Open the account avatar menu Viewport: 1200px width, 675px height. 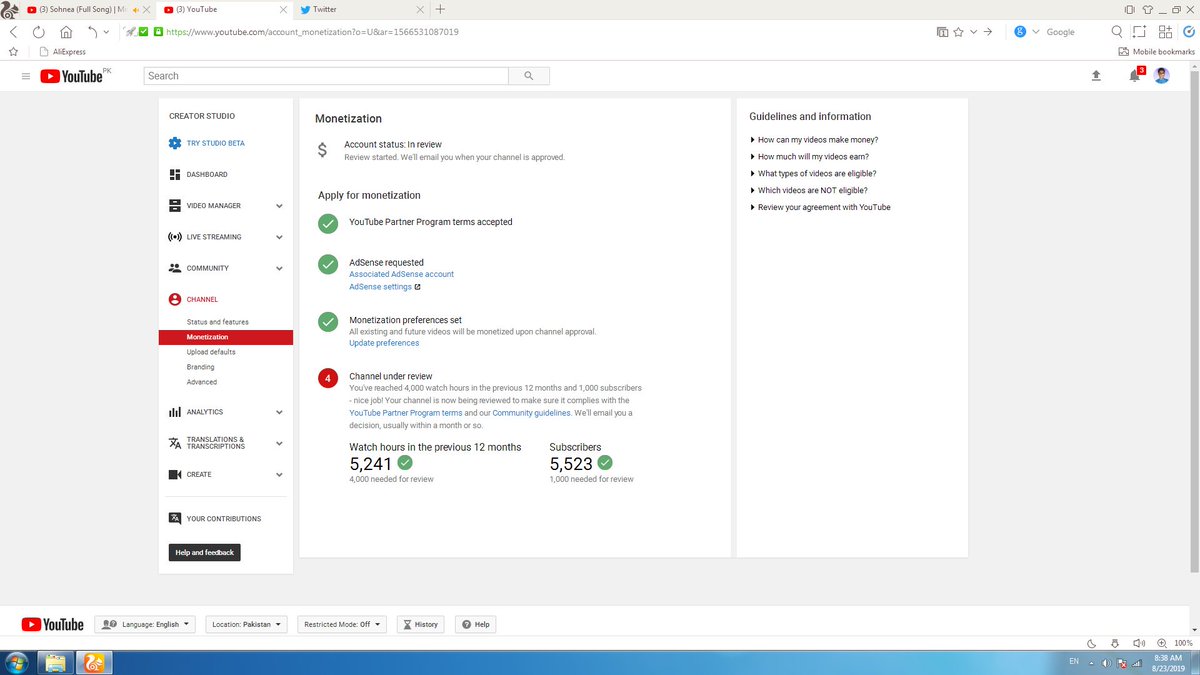coord(1161,76)
